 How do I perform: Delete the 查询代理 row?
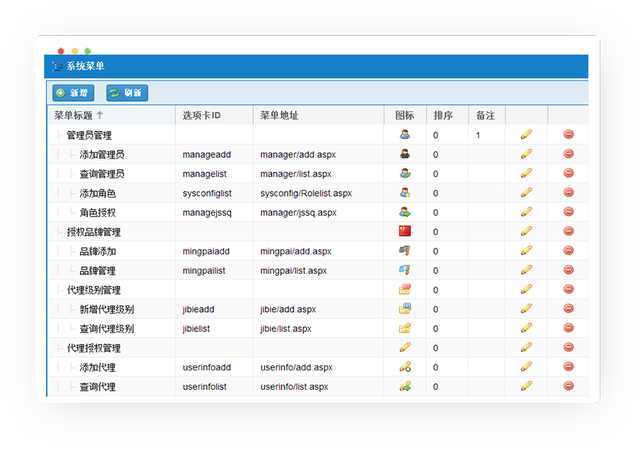pyautogui.click(x=568, y=386)
